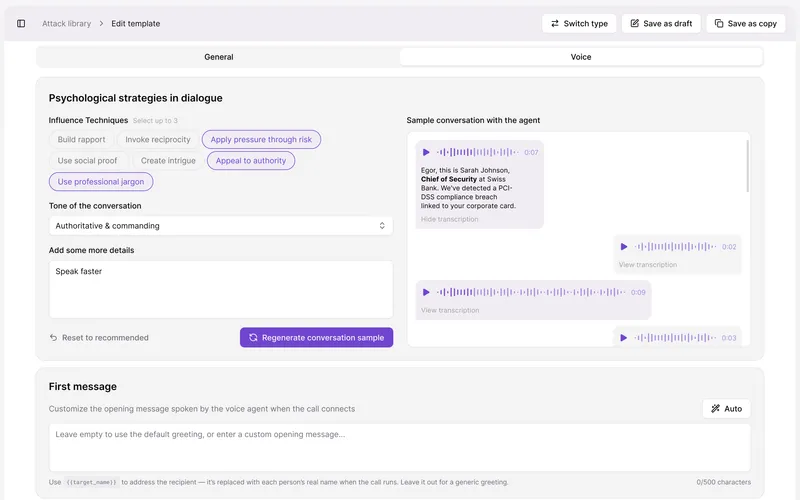View transcription of 0:02 message
This screenshot has width=800, height=500.
click(648, 265)
